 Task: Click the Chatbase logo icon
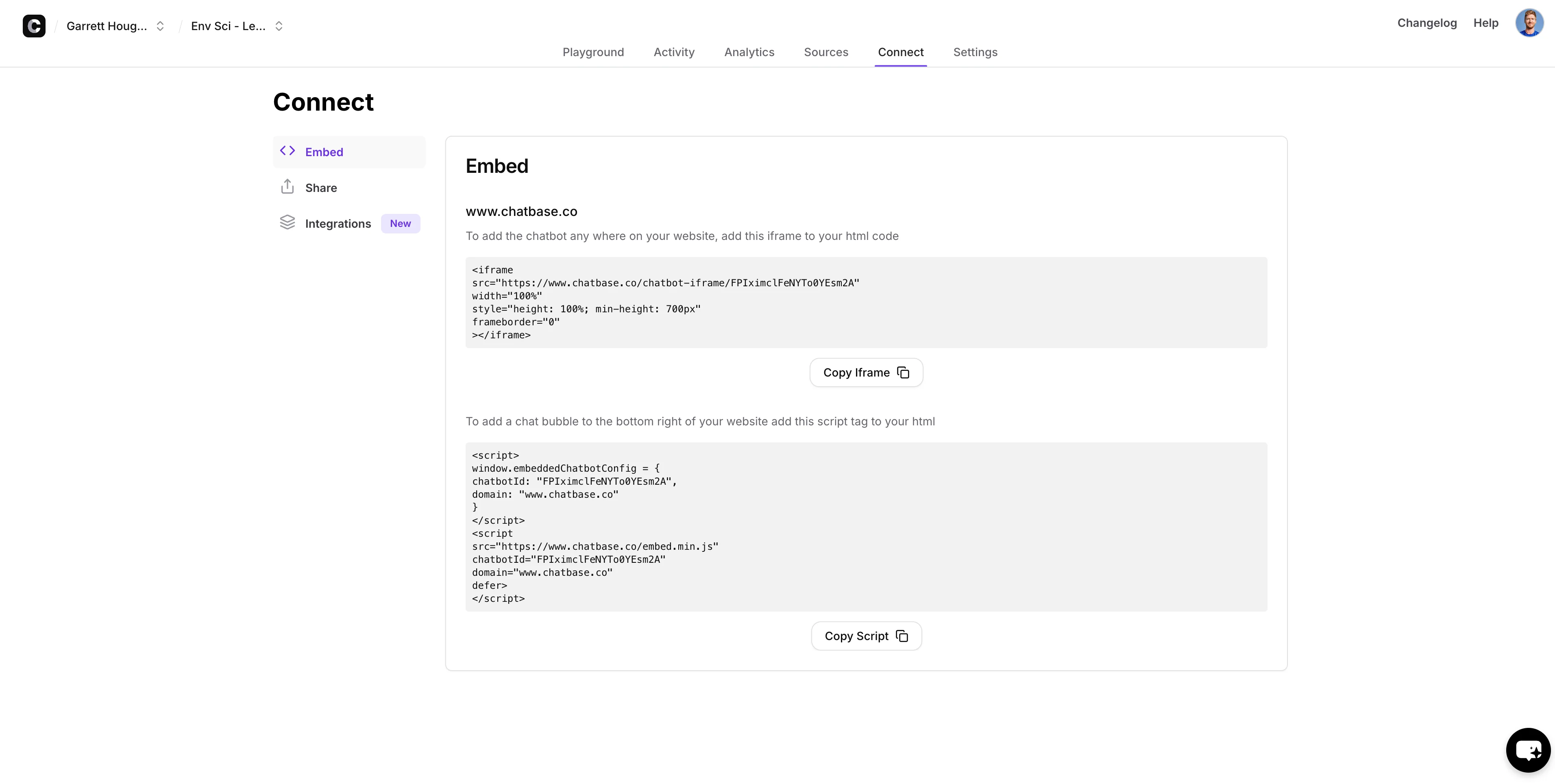34,26
